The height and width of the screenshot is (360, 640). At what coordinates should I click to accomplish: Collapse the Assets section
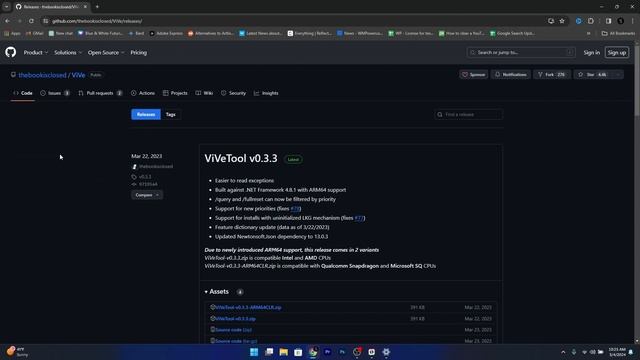tap(217, 291)
